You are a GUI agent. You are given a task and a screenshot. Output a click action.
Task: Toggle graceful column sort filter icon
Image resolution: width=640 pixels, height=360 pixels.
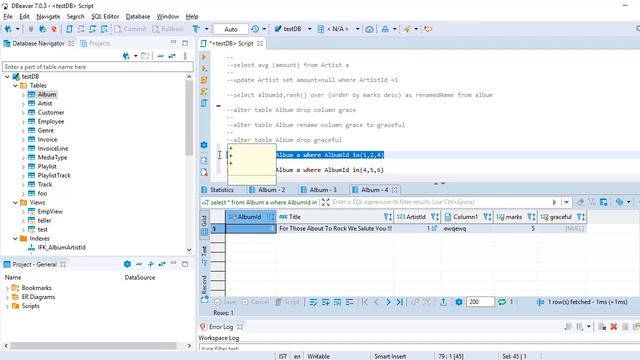coord(581,217)
